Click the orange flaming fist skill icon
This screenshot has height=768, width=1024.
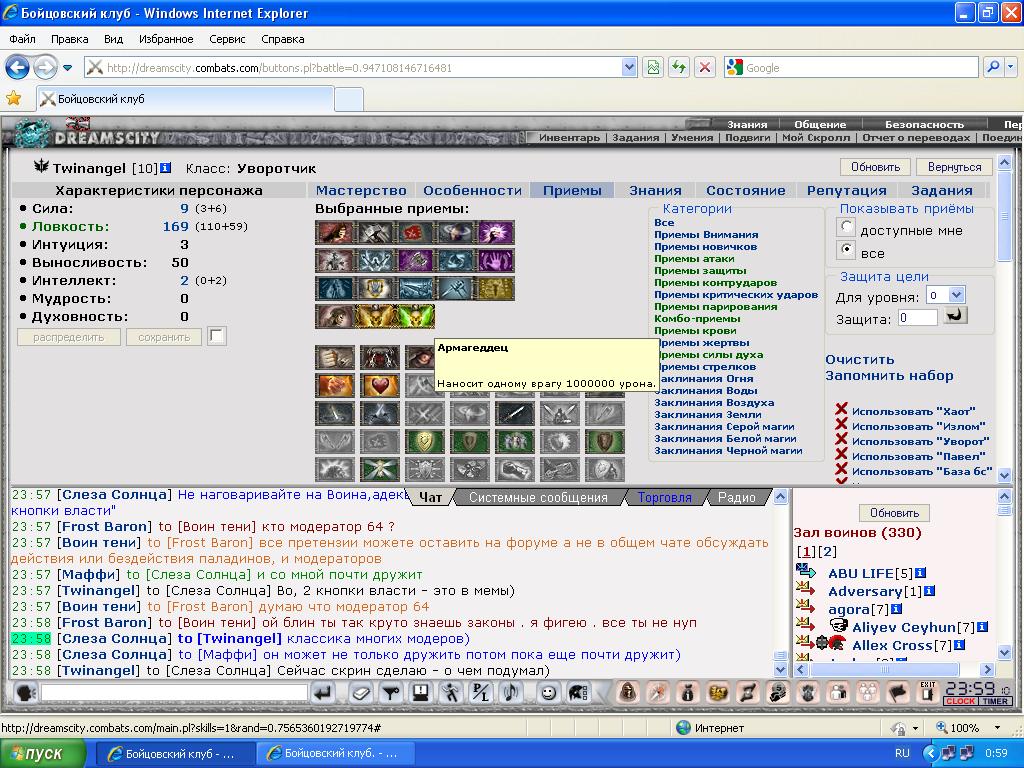click(335, 385)
